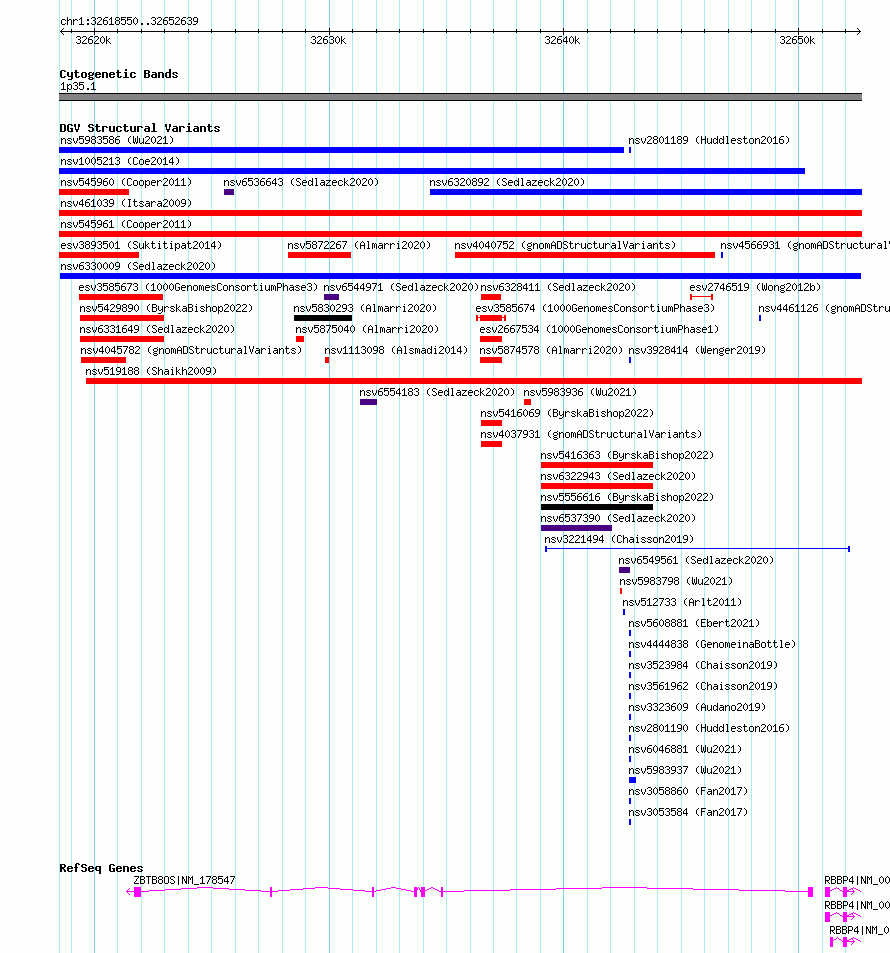Click nsv545960 (Cooper2011) label
This screenshot has width=890, height=953.
126,182
